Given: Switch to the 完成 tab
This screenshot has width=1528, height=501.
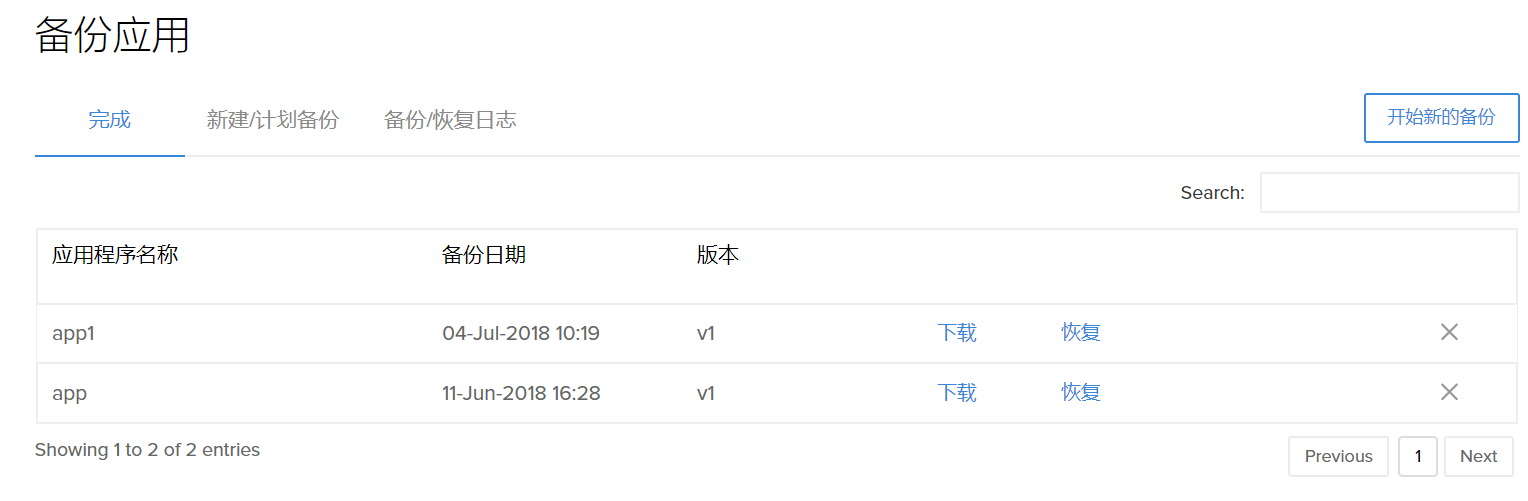Looking at the screenshot, I should [x=109, y=121].
